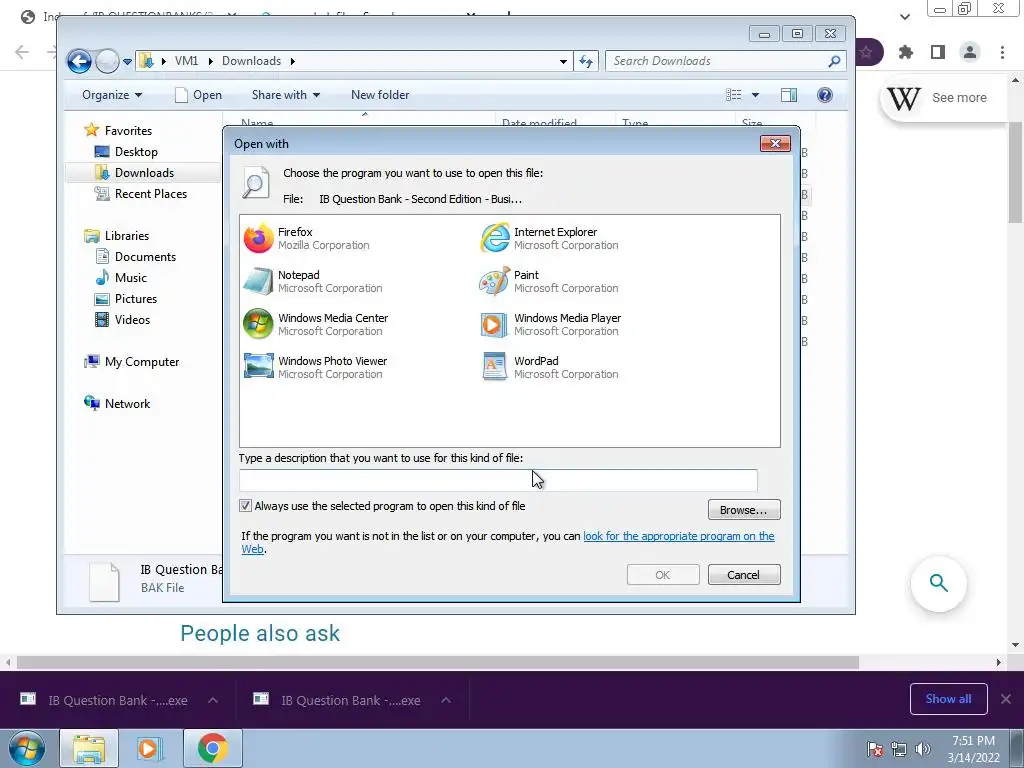Open the Organize menu

[x=112, y=95]
